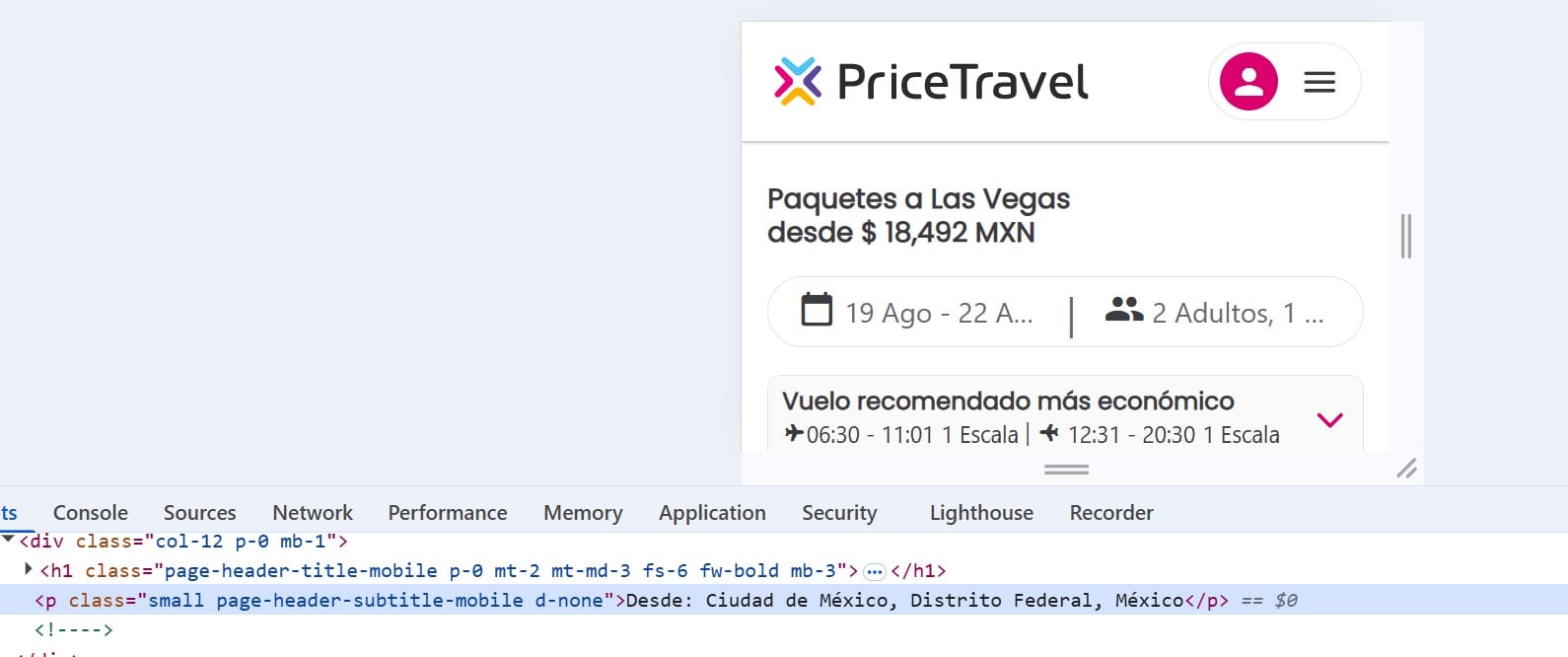Switch to the Console tab

(x=91, y=512)
